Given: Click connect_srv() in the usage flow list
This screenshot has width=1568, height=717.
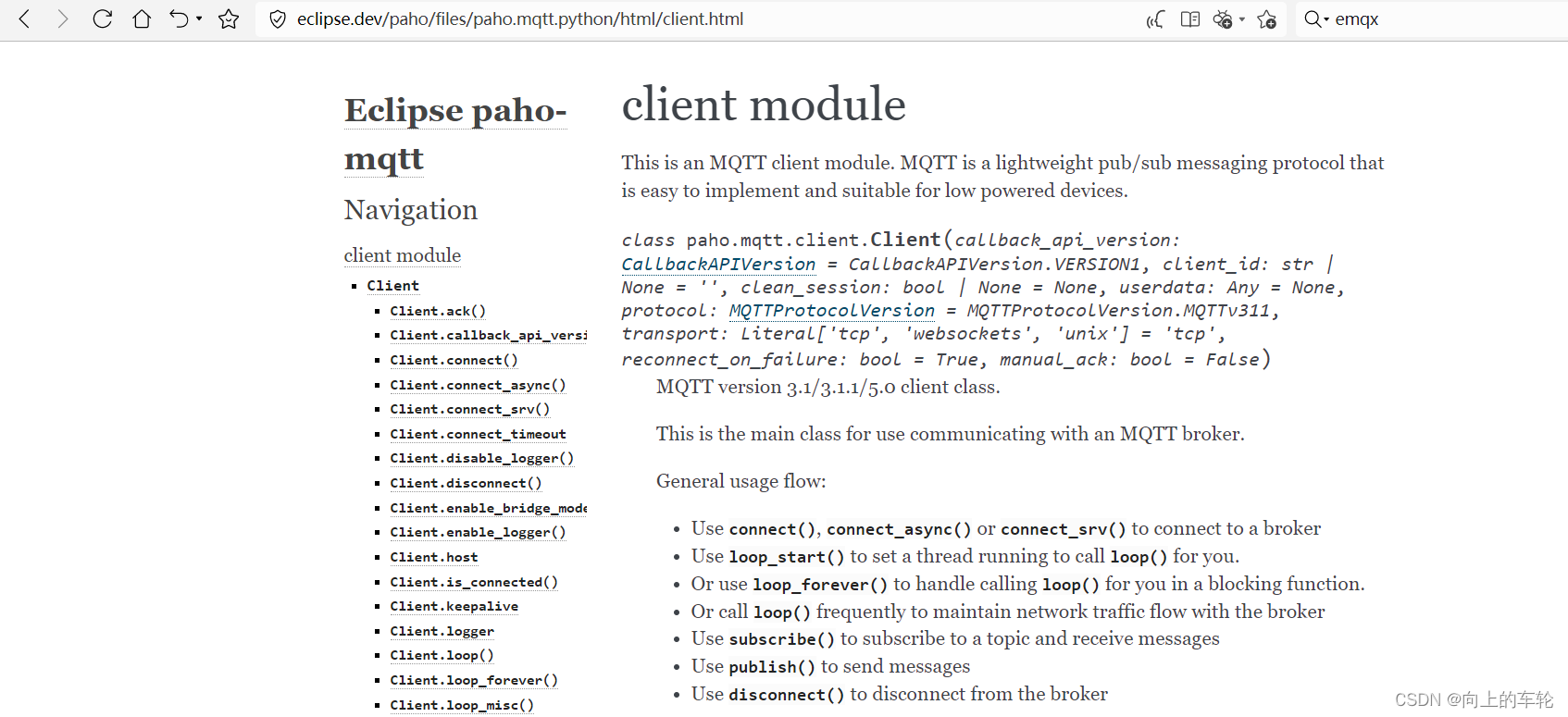Looking at the screenshot, I should pos(1063,529).
